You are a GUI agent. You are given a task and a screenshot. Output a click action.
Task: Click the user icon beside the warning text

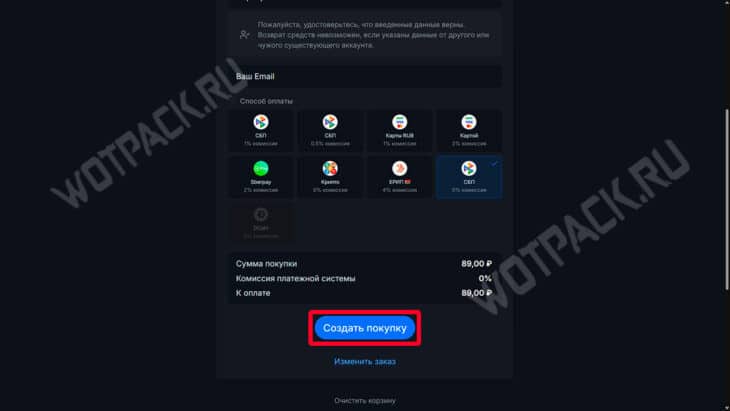point(244,35)
